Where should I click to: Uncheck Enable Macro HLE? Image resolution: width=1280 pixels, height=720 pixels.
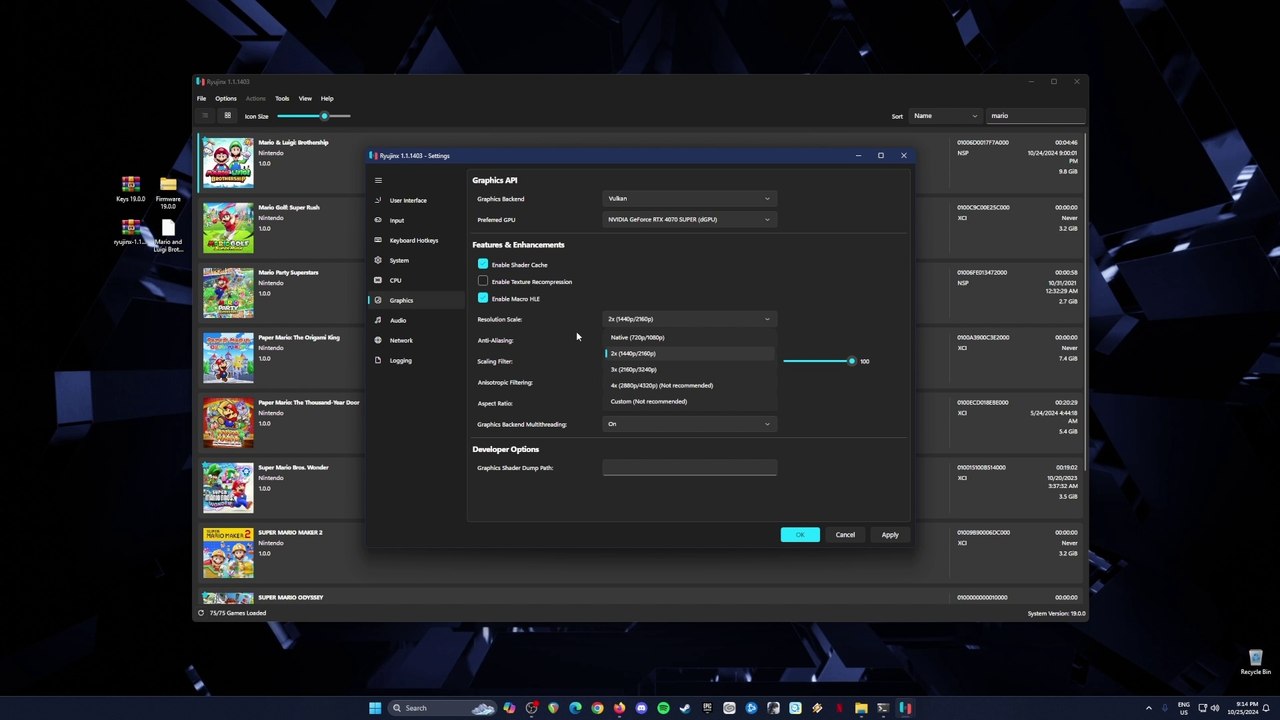[x=483, y=298]
